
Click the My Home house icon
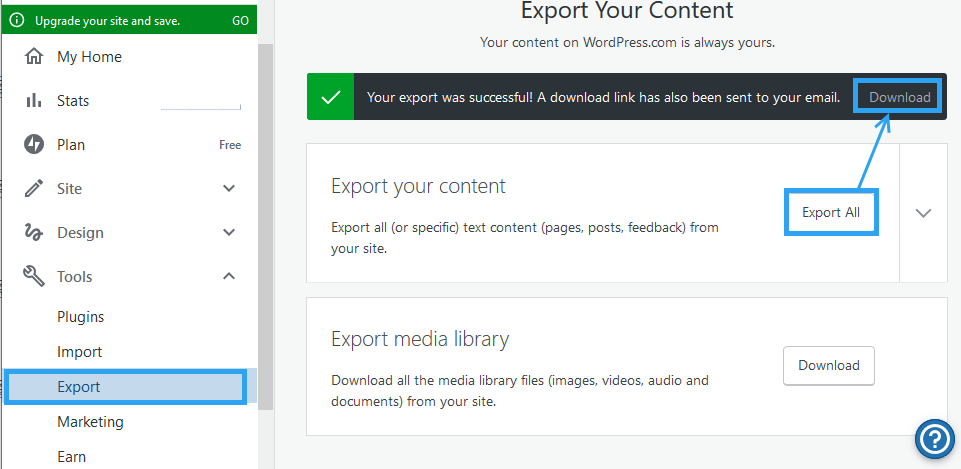pos(34,57)
